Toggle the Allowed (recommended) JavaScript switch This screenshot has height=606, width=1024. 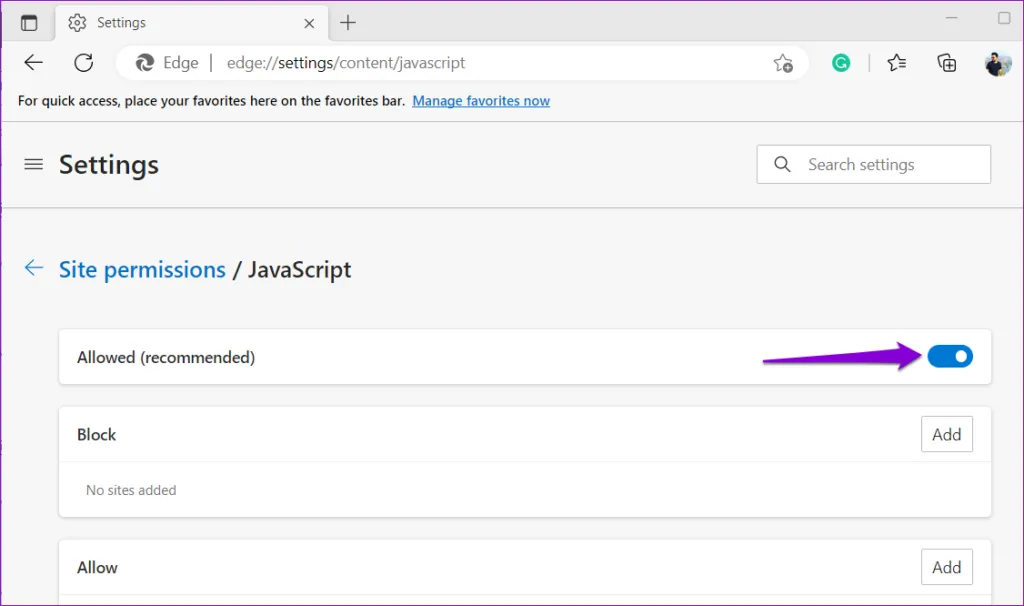point(949,357)
